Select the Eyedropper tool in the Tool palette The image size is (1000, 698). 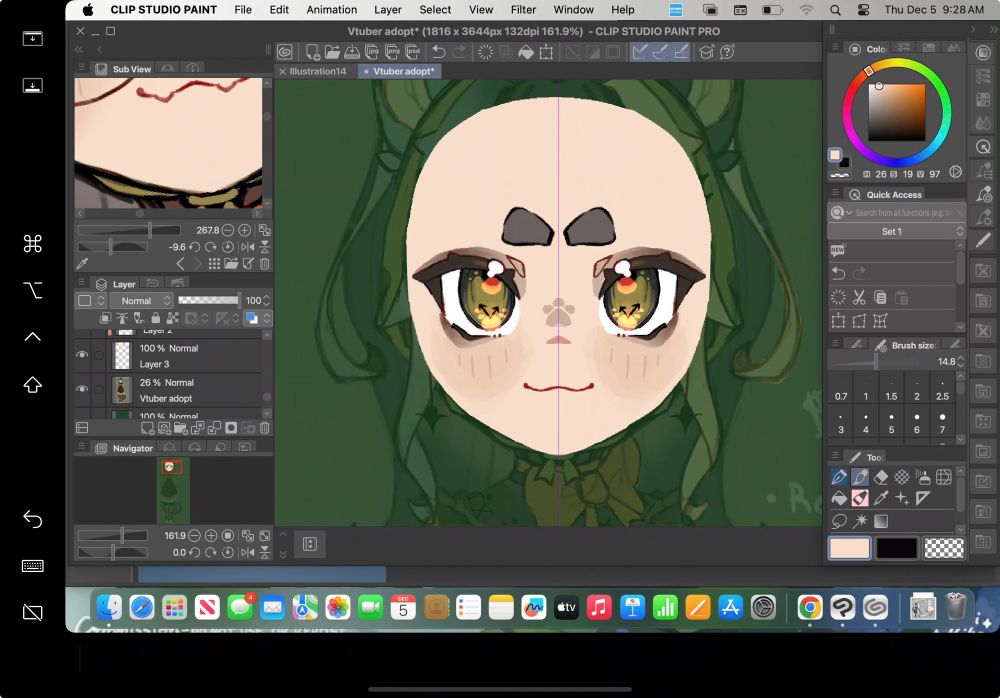[x=881, y=498]
